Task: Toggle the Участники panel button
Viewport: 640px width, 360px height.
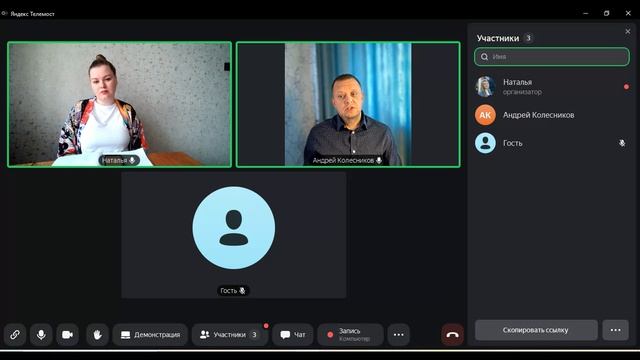Action: [230, 335]
